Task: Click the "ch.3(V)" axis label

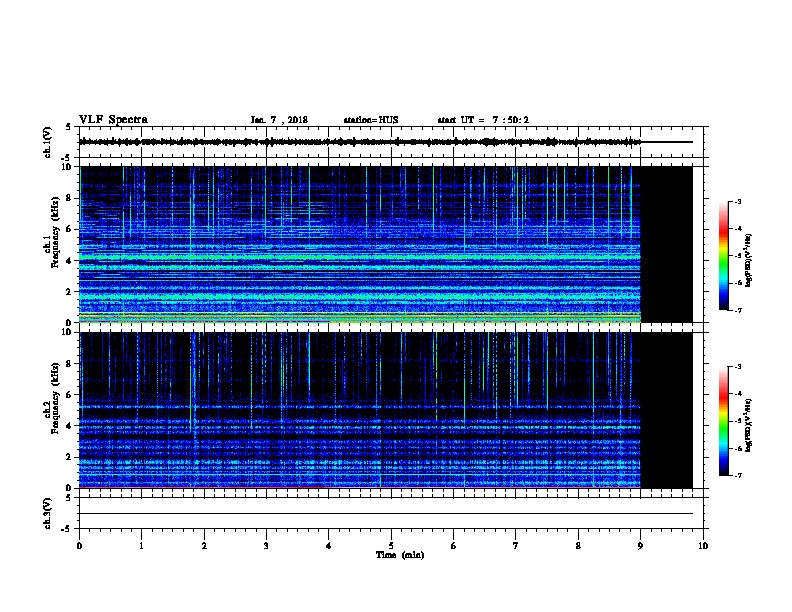Action: pos(48,513)
